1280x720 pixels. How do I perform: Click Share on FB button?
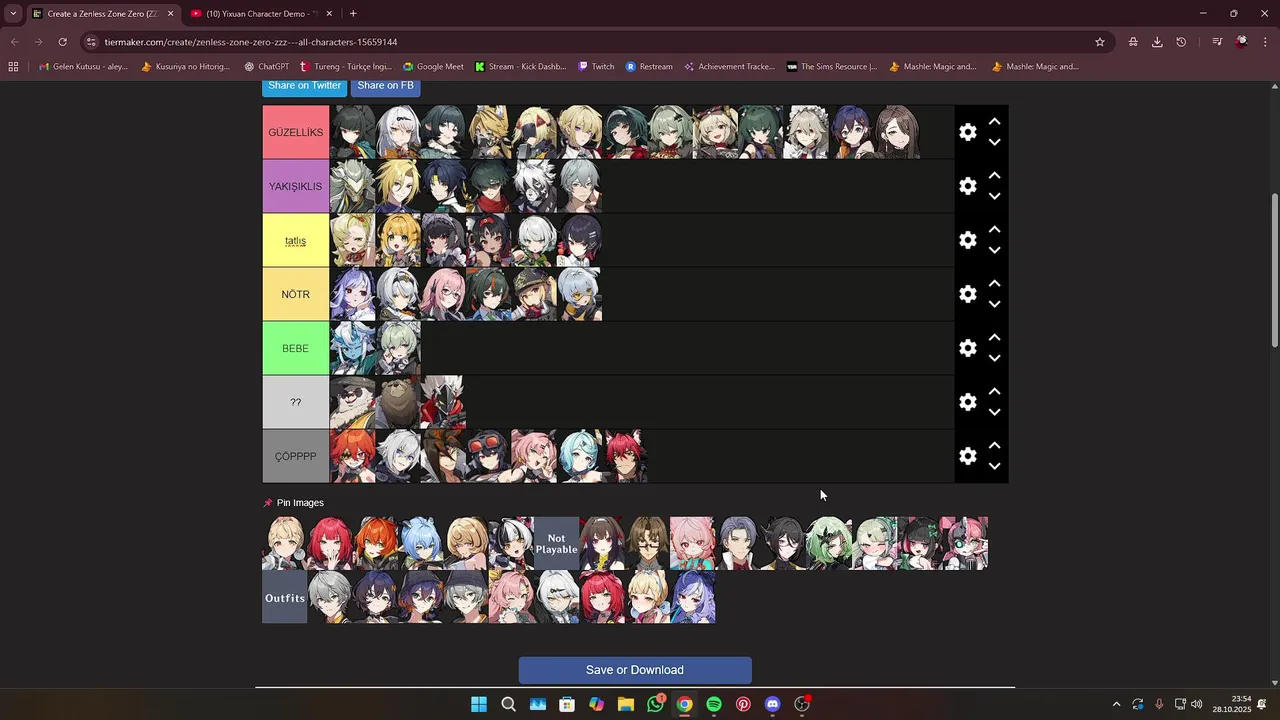[385, 86]
